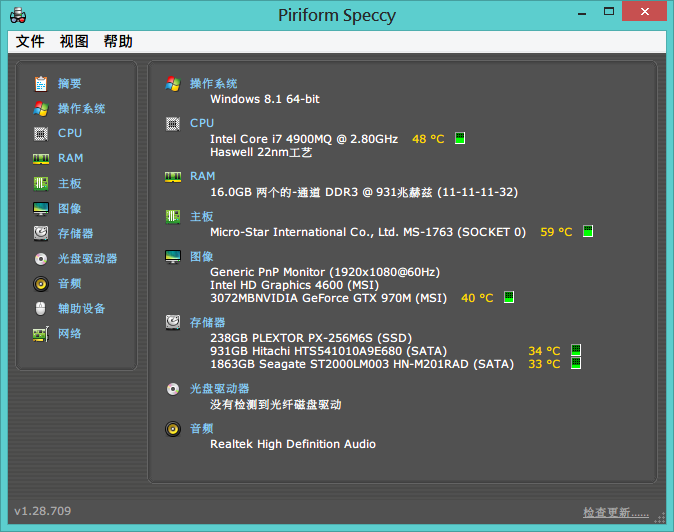The image size is (674, 532).
Task: Click the 主板 heading in summary panel
Action: point(202,217)
